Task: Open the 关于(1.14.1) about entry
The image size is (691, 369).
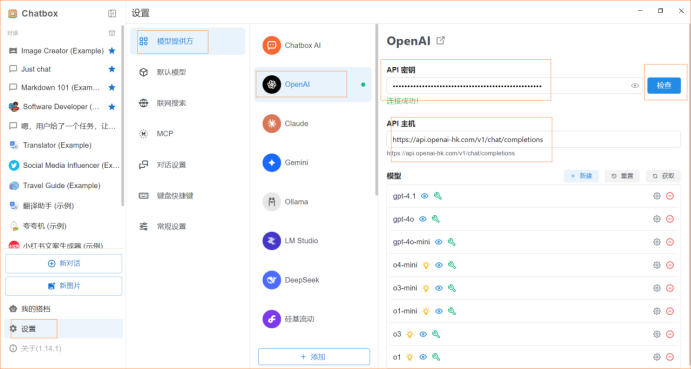Action: pos(63,348)
